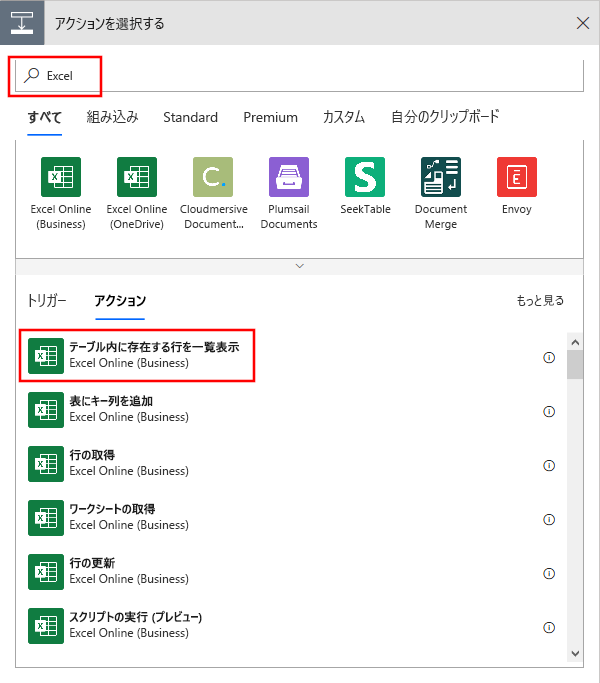Click Excel icon beside 行の取得
This screenshot has height=683, width=600.
(46, 464)
